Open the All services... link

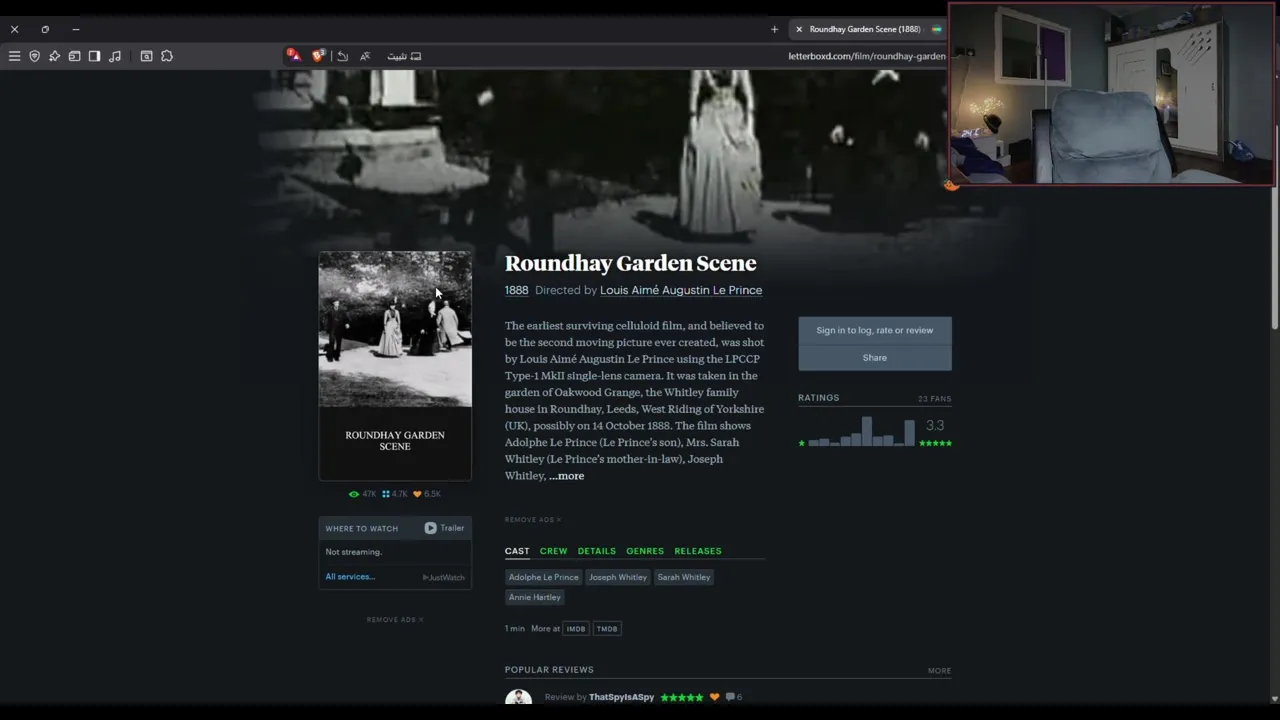350,577
